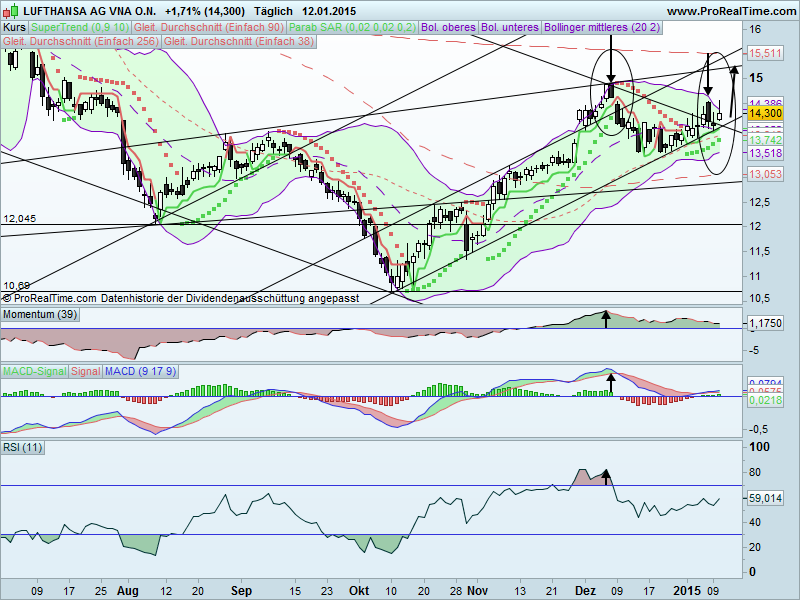Click Gleit. Durchschnitt (Einfach 38) label

(239, 41)
